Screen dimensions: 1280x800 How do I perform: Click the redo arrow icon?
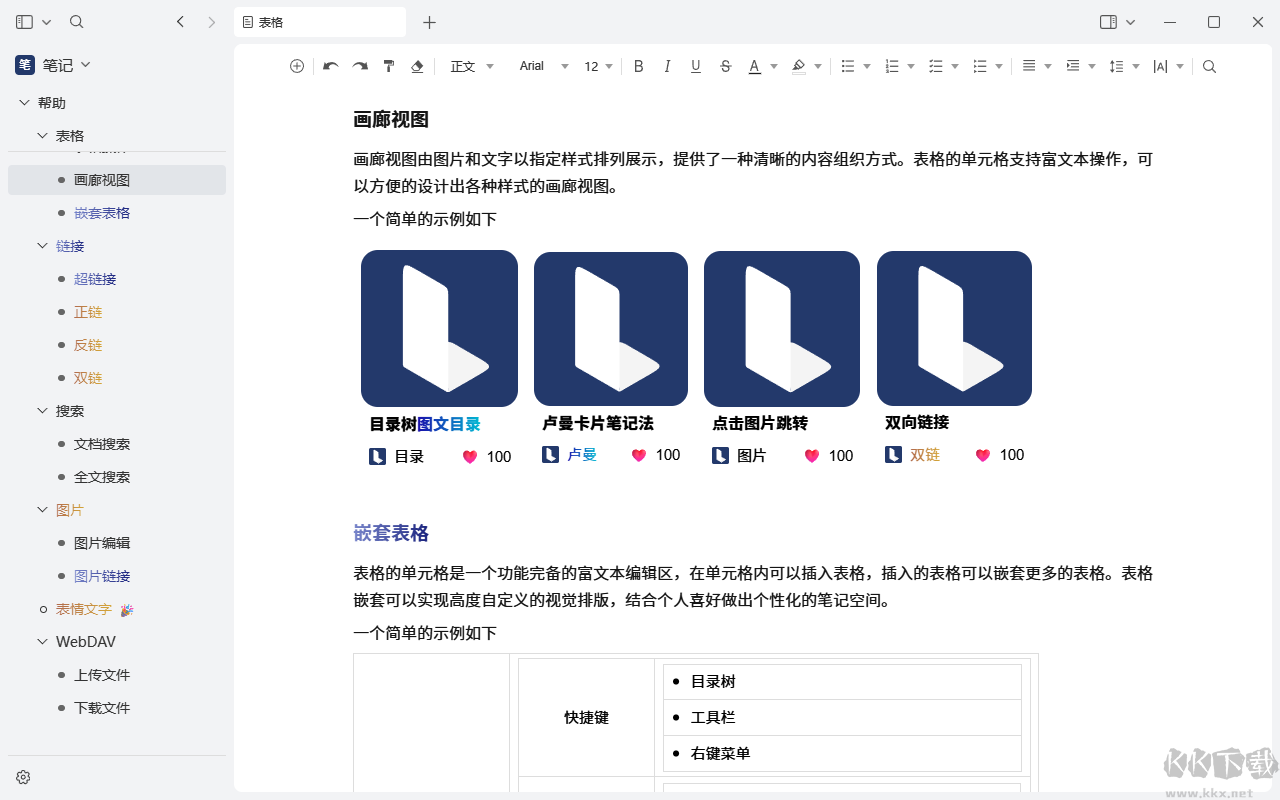pos(360,66)
